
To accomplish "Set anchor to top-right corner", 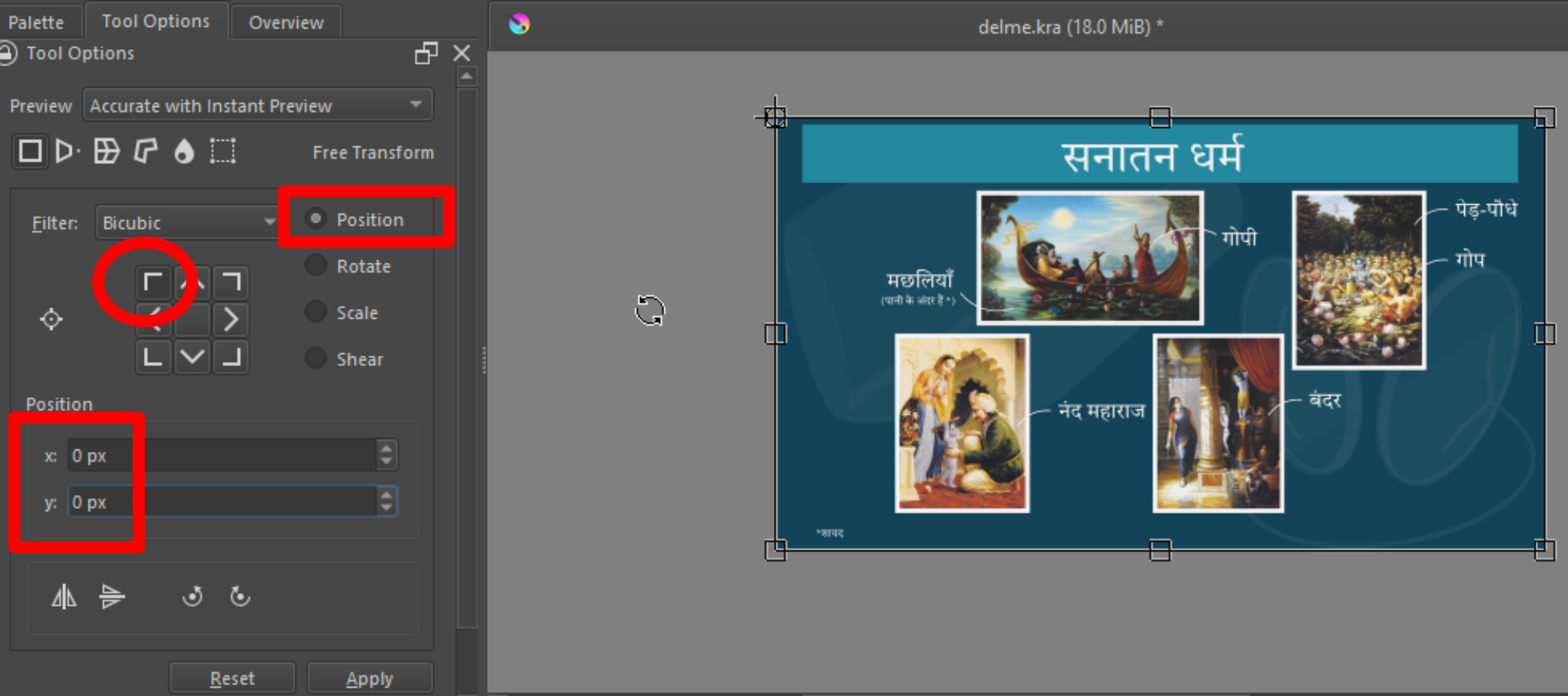I will (x=231, y=283).
